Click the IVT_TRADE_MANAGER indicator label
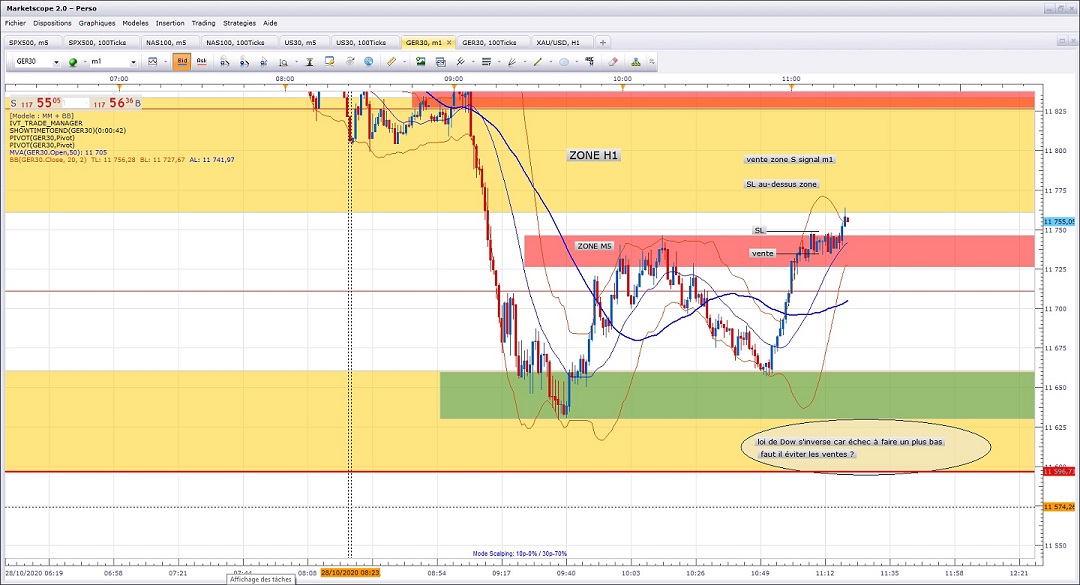 point(45,123)
